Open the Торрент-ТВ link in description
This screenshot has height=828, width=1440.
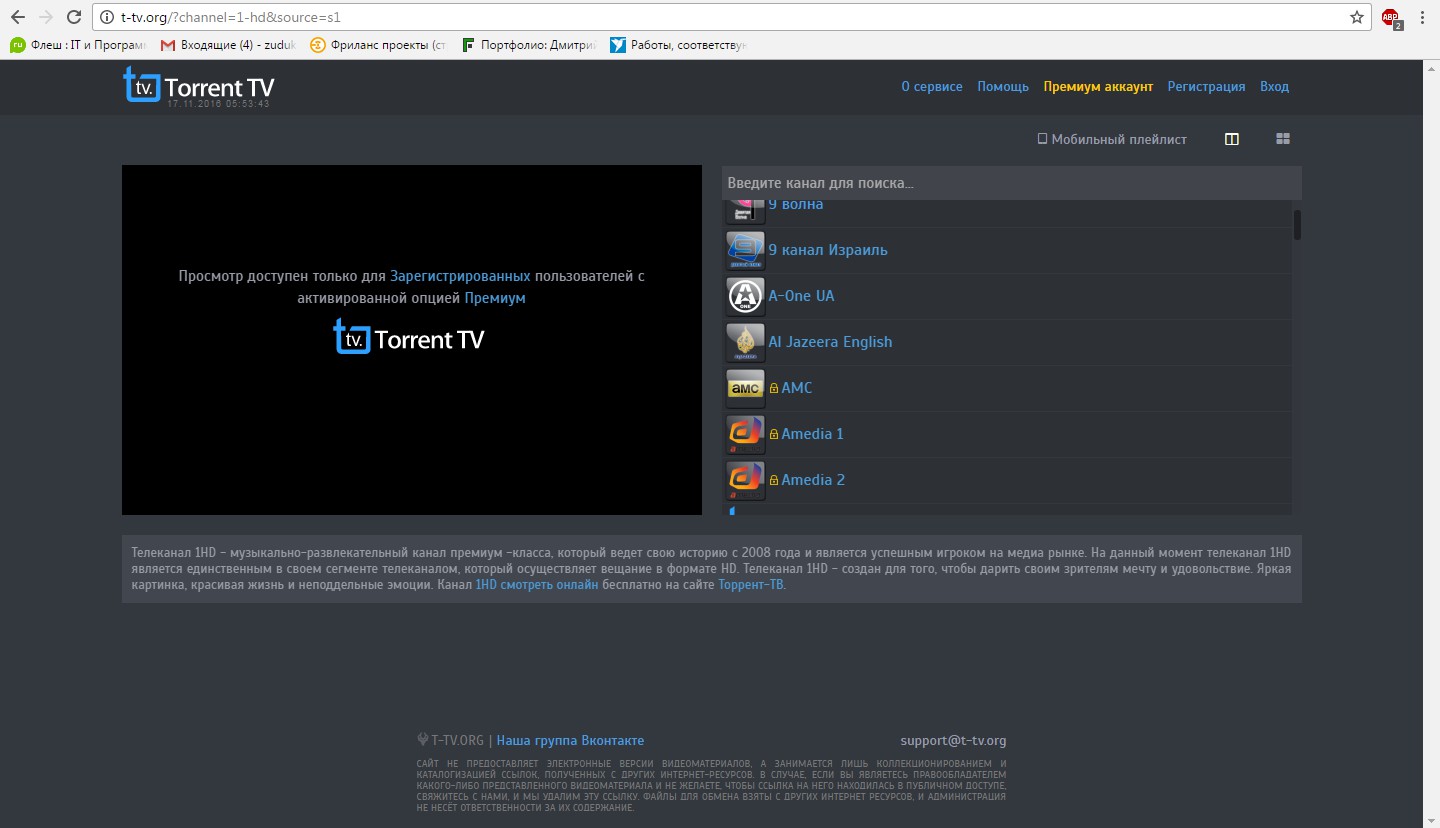point(751,585)
